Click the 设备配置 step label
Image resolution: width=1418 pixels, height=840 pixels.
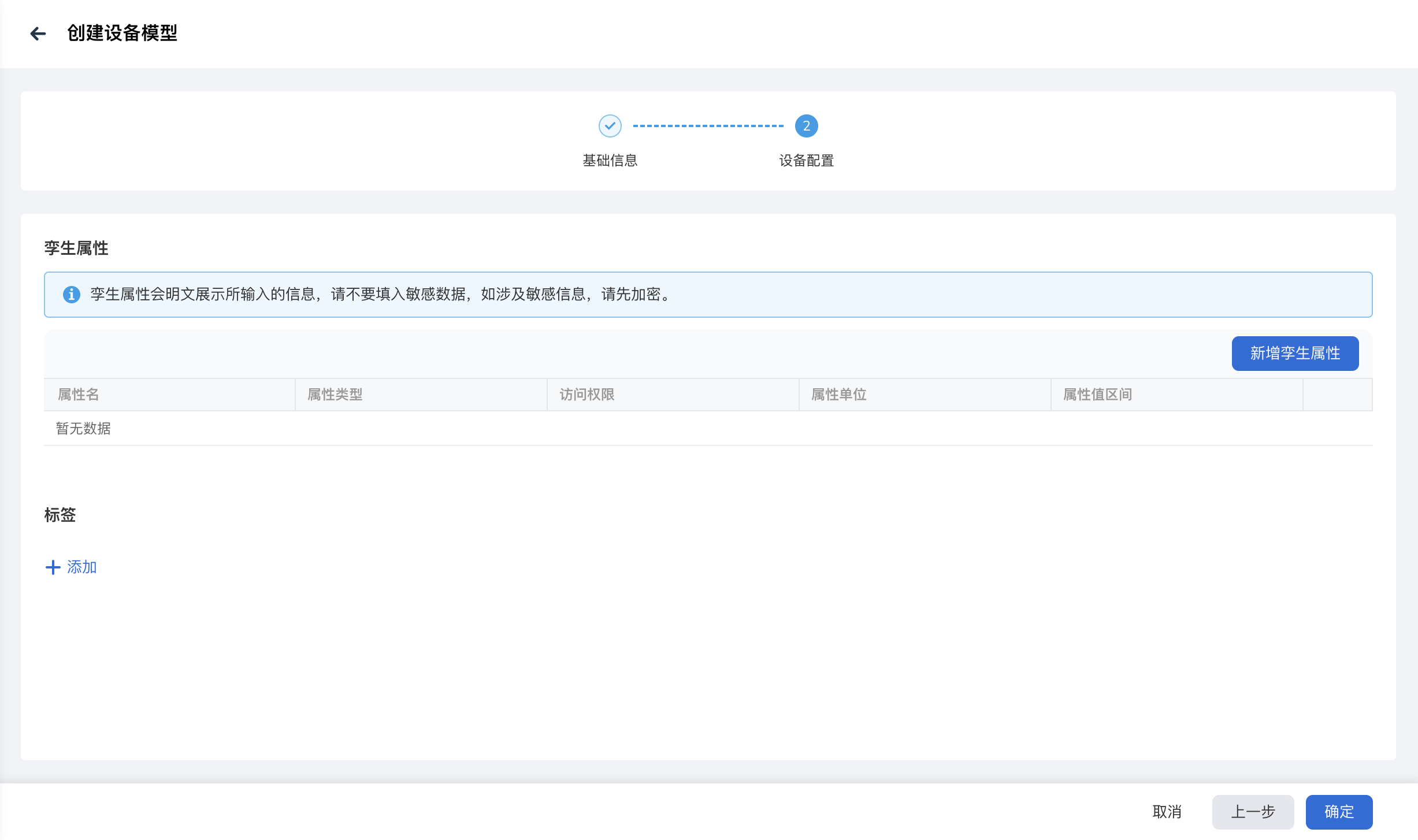point(806,161)
